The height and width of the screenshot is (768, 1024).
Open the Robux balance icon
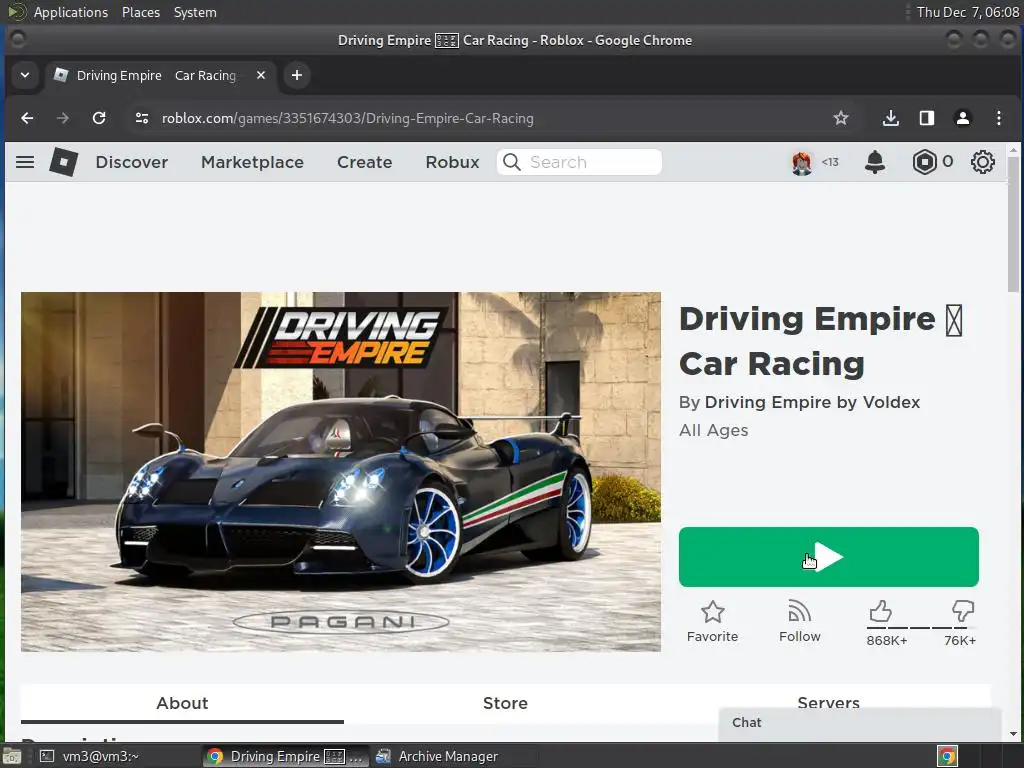coord(925,162)
